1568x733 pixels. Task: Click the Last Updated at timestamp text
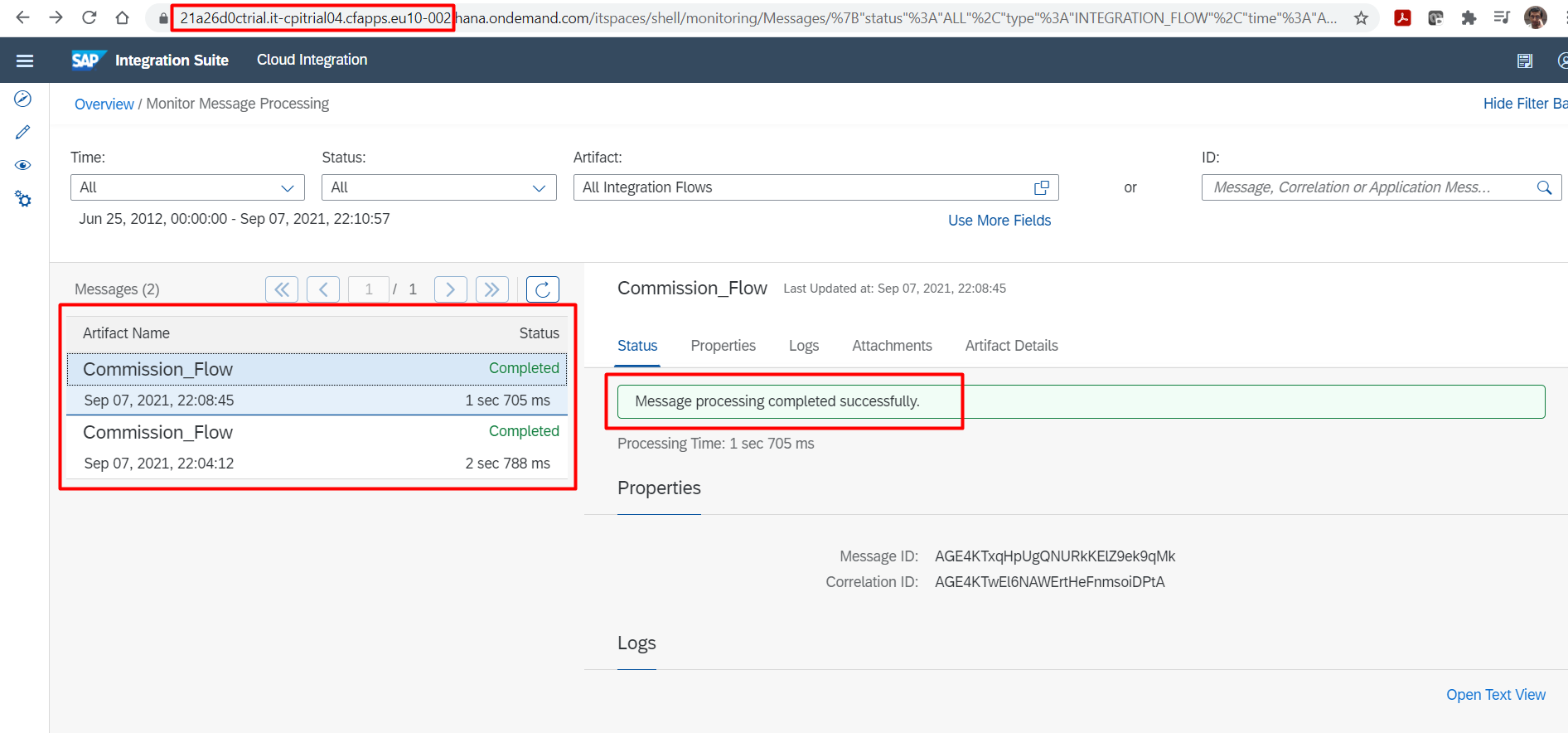(x=894, y=289)
